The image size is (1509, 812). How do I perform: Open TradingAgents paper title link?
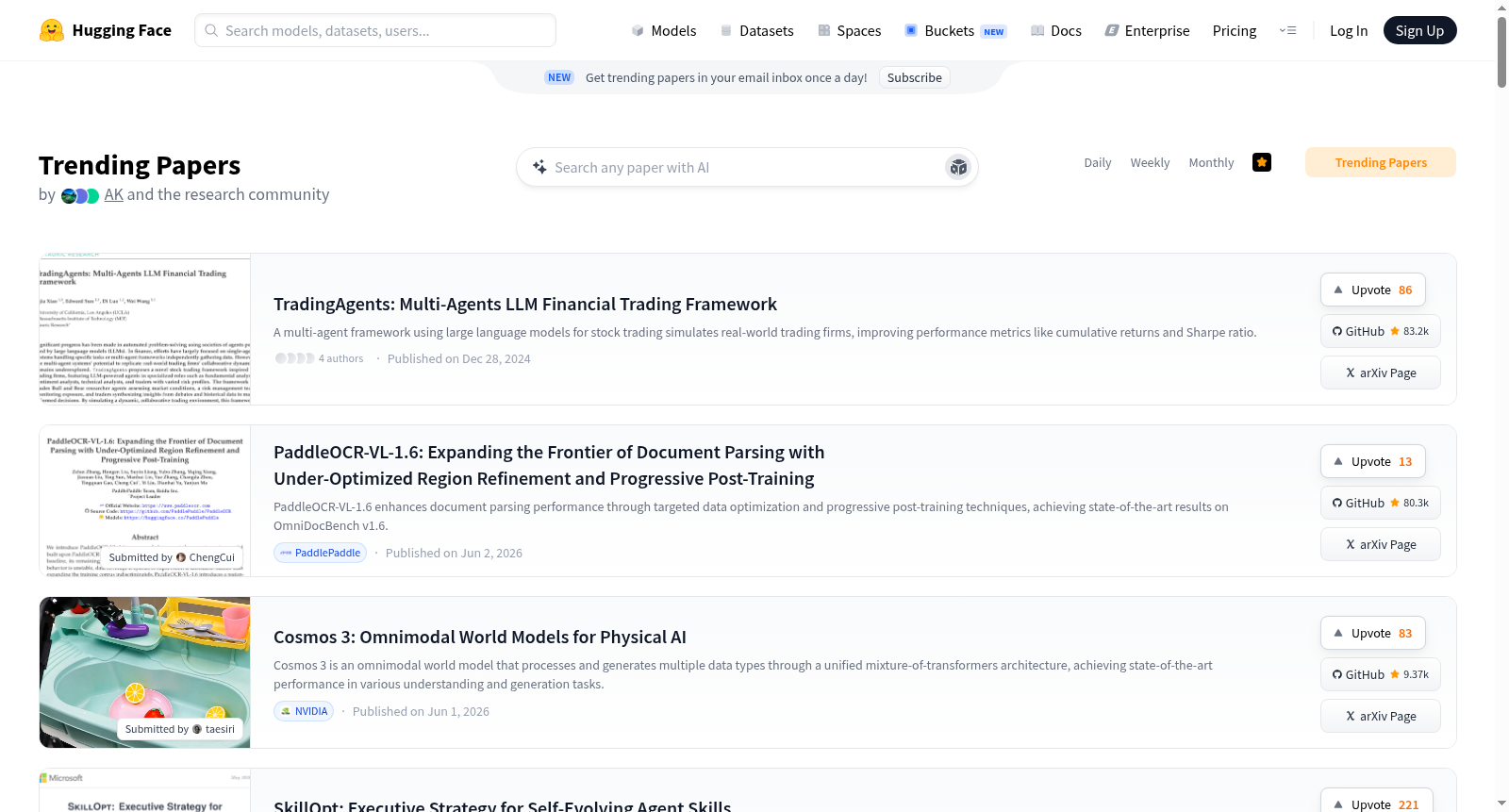click(x=525, y=304)
